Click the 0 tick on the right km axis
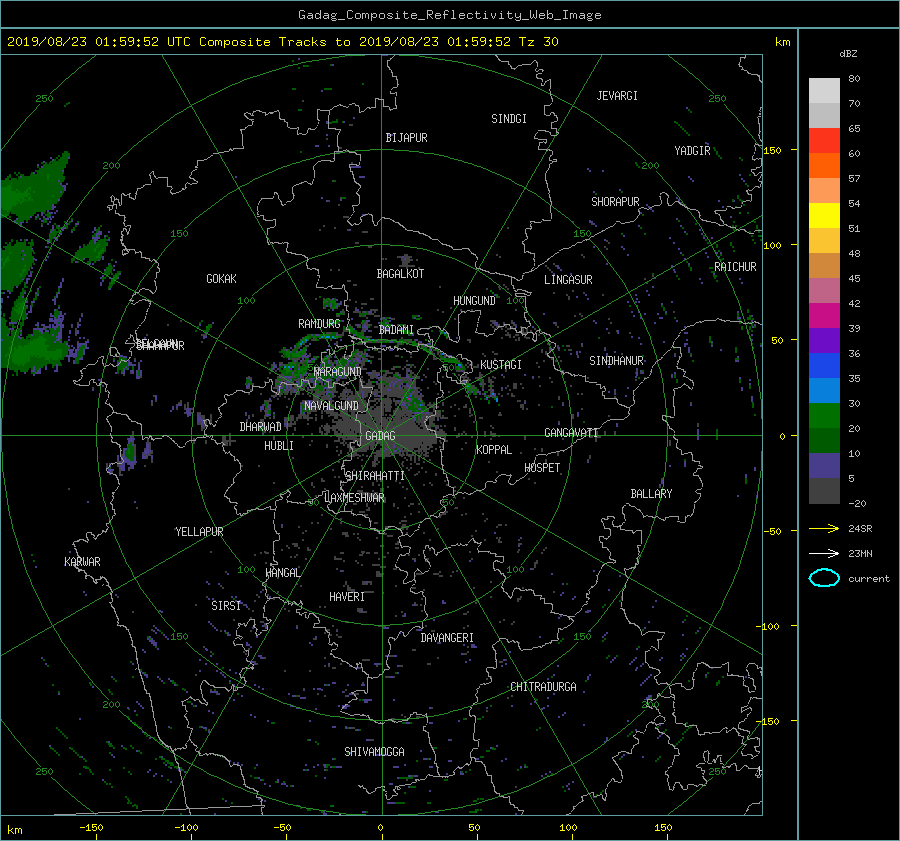This screenshot has width=900, height=841. click(782, 436)
